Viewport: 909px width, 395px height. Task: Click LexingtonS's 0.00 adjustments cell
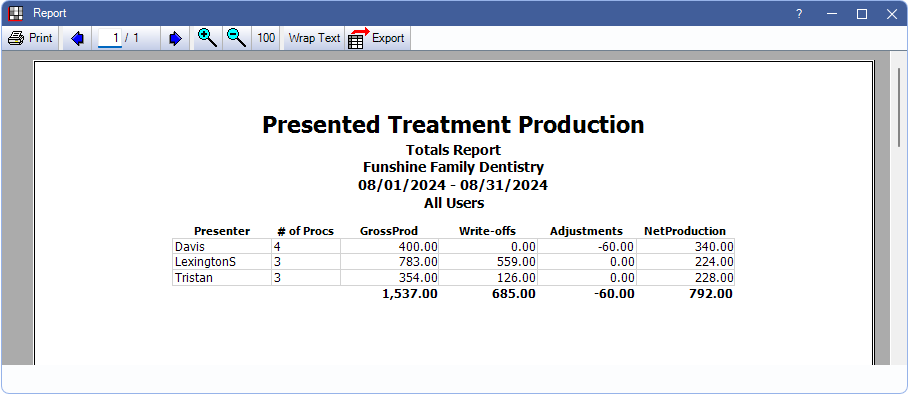click(x=587, y=262)
